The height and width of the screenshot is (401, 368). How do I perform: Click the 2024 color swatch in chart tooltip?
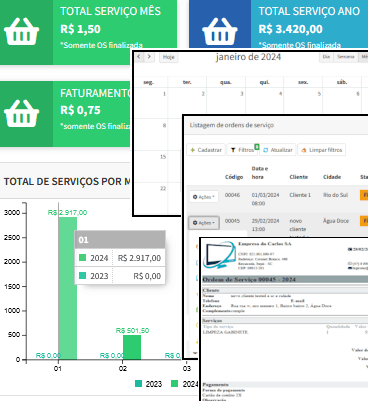pyautogui.click(x=82, y=258)
